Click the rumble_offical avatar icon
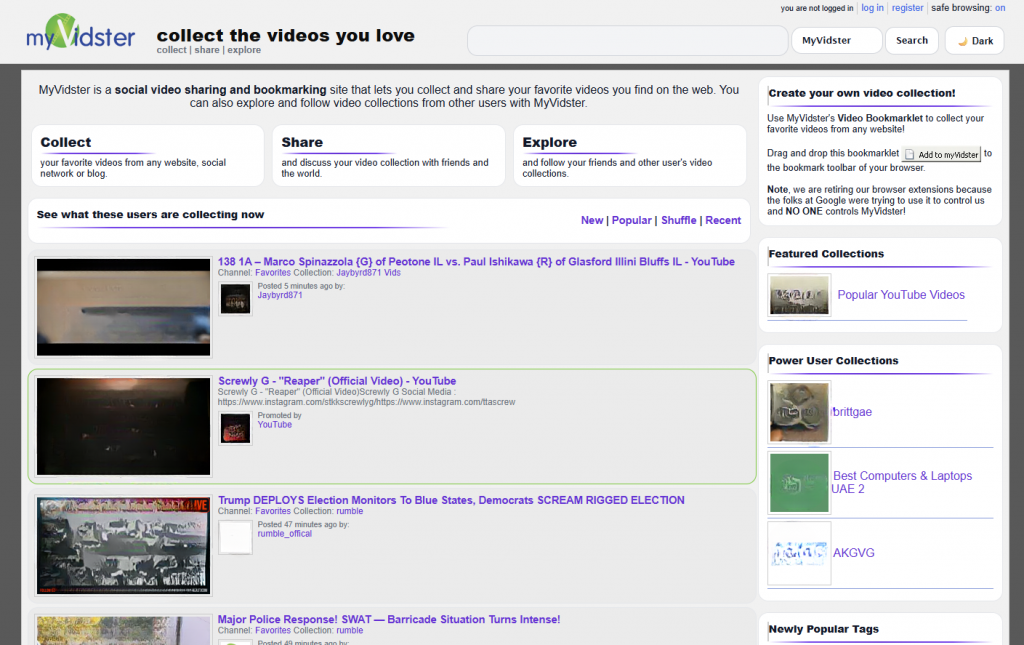1024x645 pixels. (x=235, y=537)
